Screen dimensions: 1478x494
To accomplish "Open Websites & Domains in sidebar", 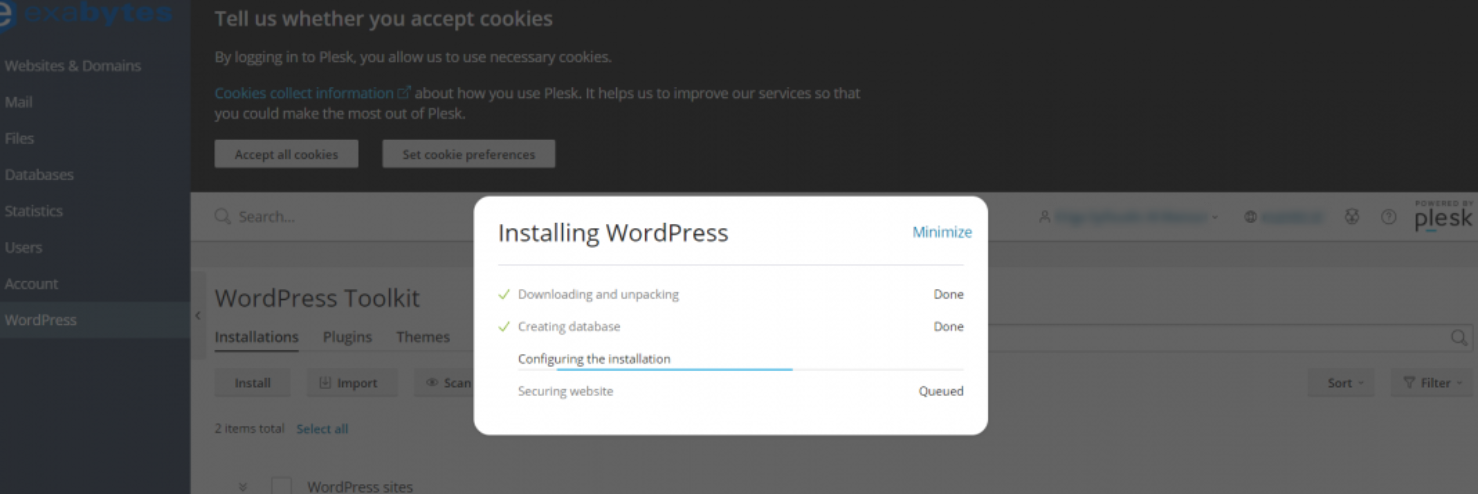I will click(x=73, y=66).
